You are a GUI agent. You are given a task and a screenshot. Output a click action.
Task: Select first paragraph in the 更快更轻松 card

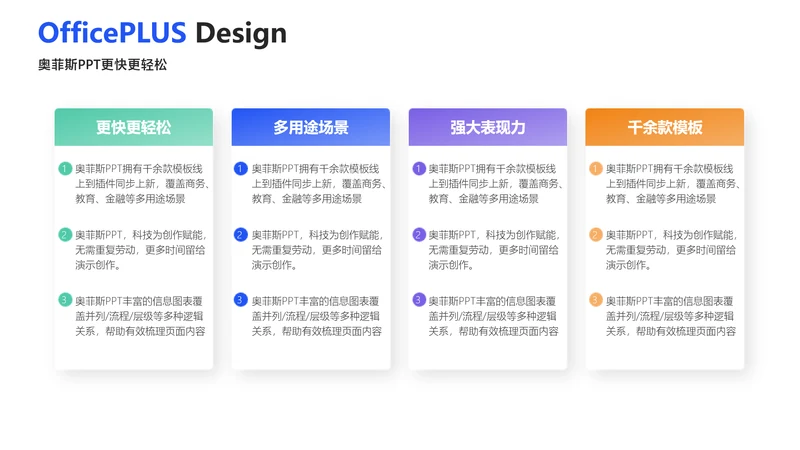pos(142,184)
